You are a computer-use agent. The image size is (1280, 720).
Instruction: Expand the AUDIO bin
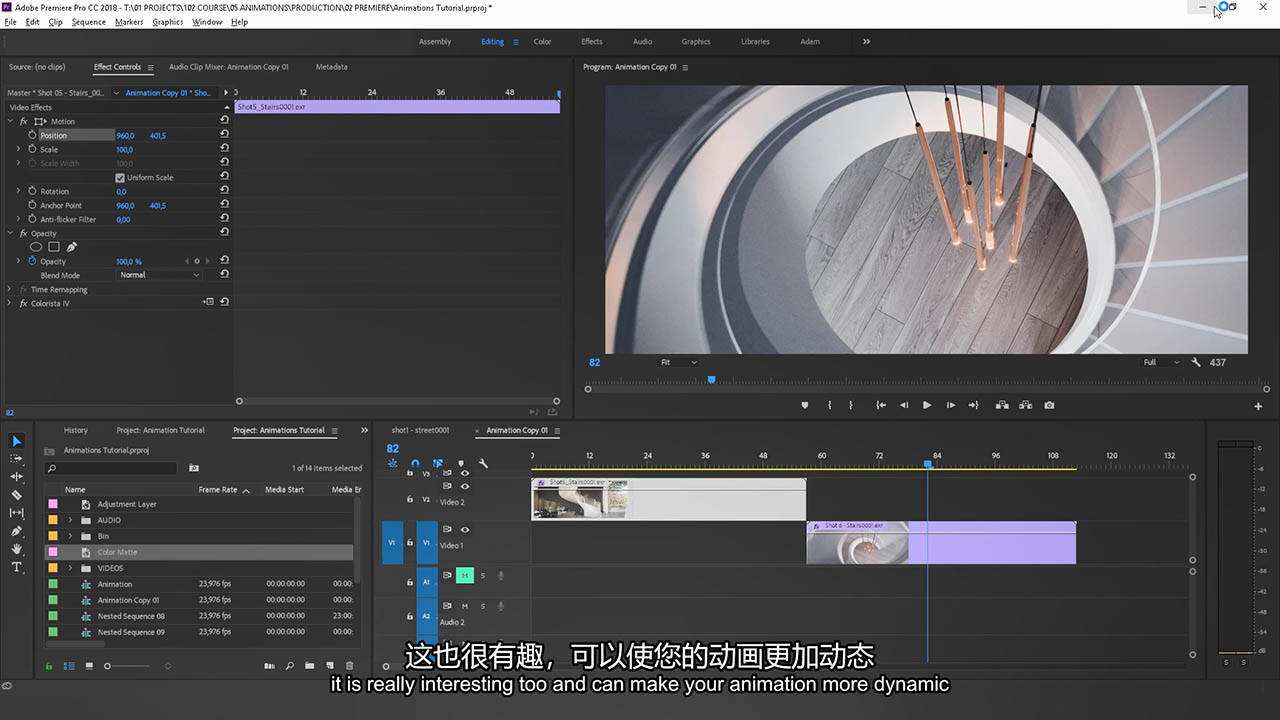pyautogui.click(x=70, y=520)
